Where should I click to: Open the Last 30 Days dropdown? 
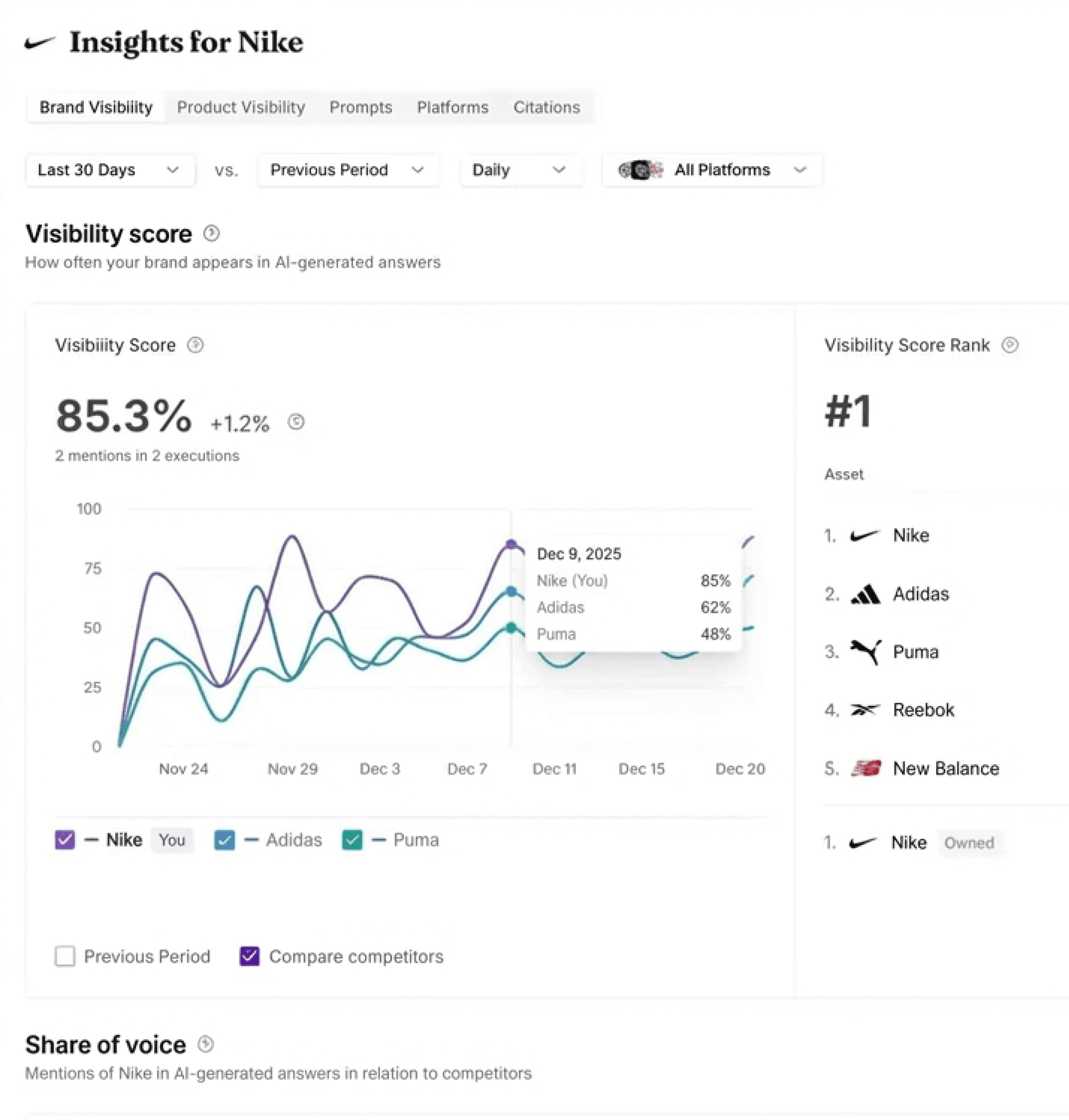click(110, 170)
